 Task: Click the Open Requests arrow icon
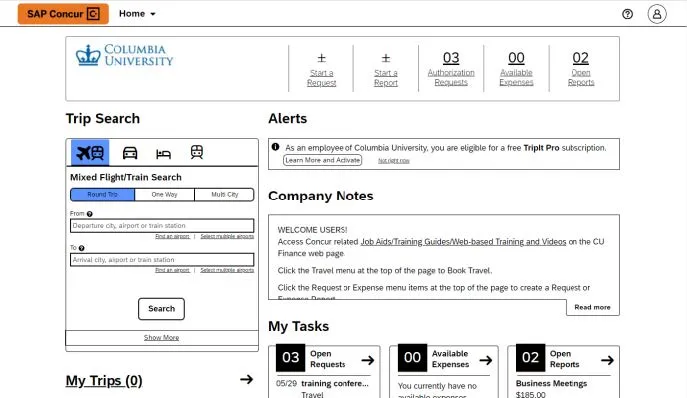pos(368,360)
